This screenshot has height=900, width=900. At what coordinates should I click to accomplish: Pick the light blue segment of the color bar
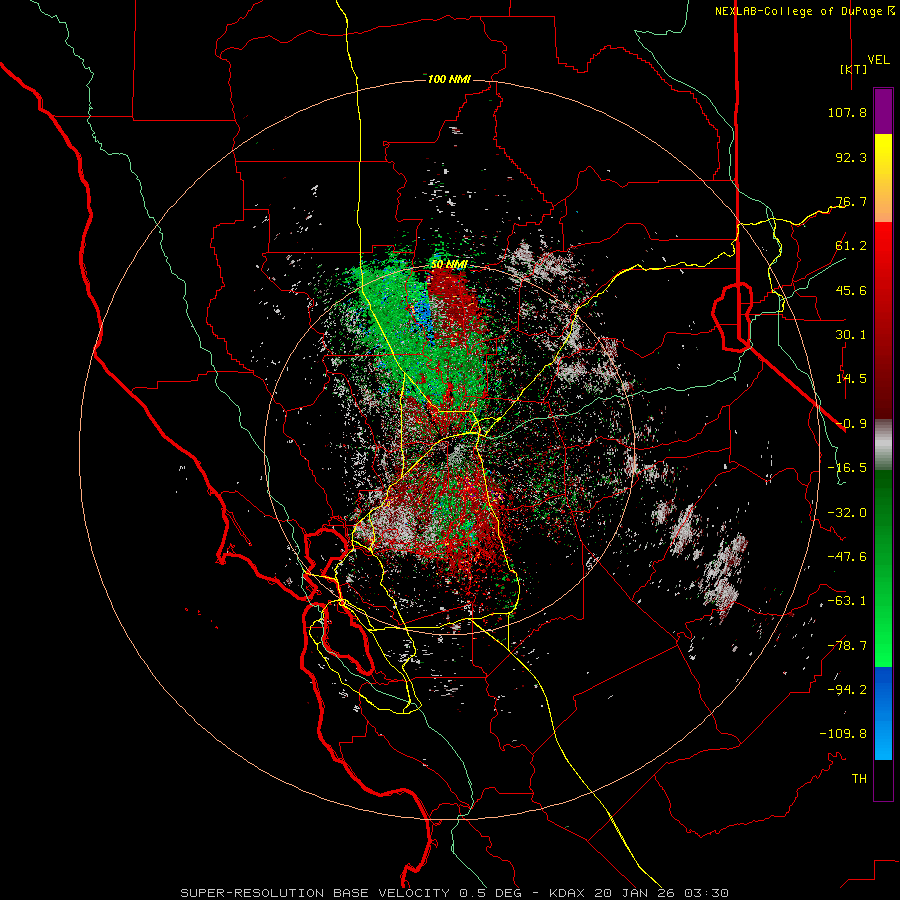pyautogui.click(x=883, y=738)
